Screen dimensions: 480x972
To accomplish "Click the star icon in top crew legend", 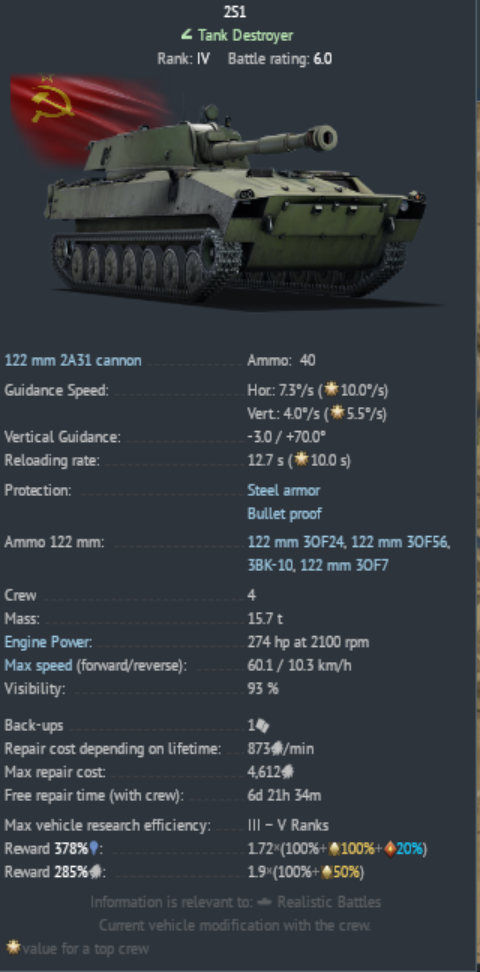I will 13,948.
